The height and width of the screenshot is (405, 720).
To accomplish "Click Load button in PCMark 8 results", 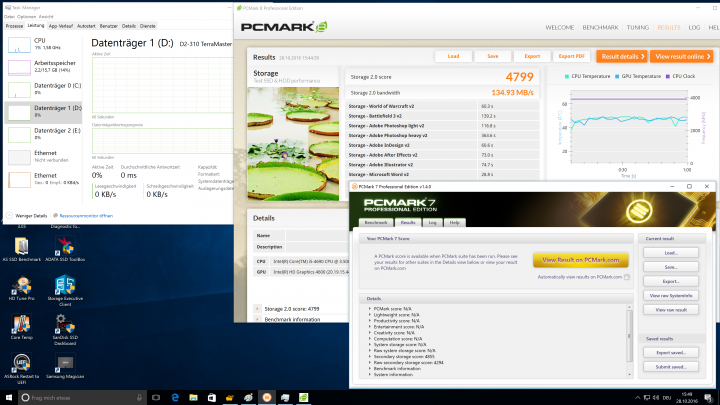I will pyautogui.click(x=453, y=56).
